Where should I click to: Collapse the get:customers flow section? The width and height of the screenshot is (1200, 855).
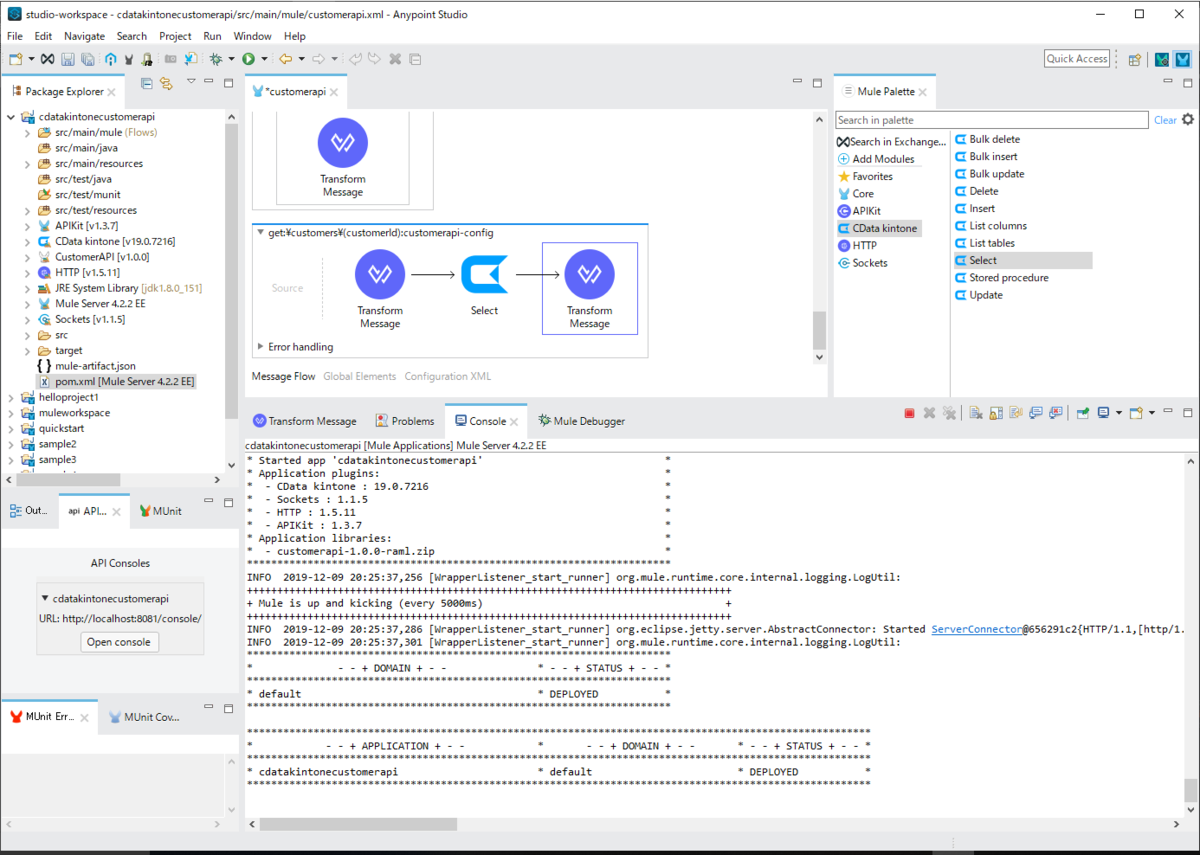(260, 232)
